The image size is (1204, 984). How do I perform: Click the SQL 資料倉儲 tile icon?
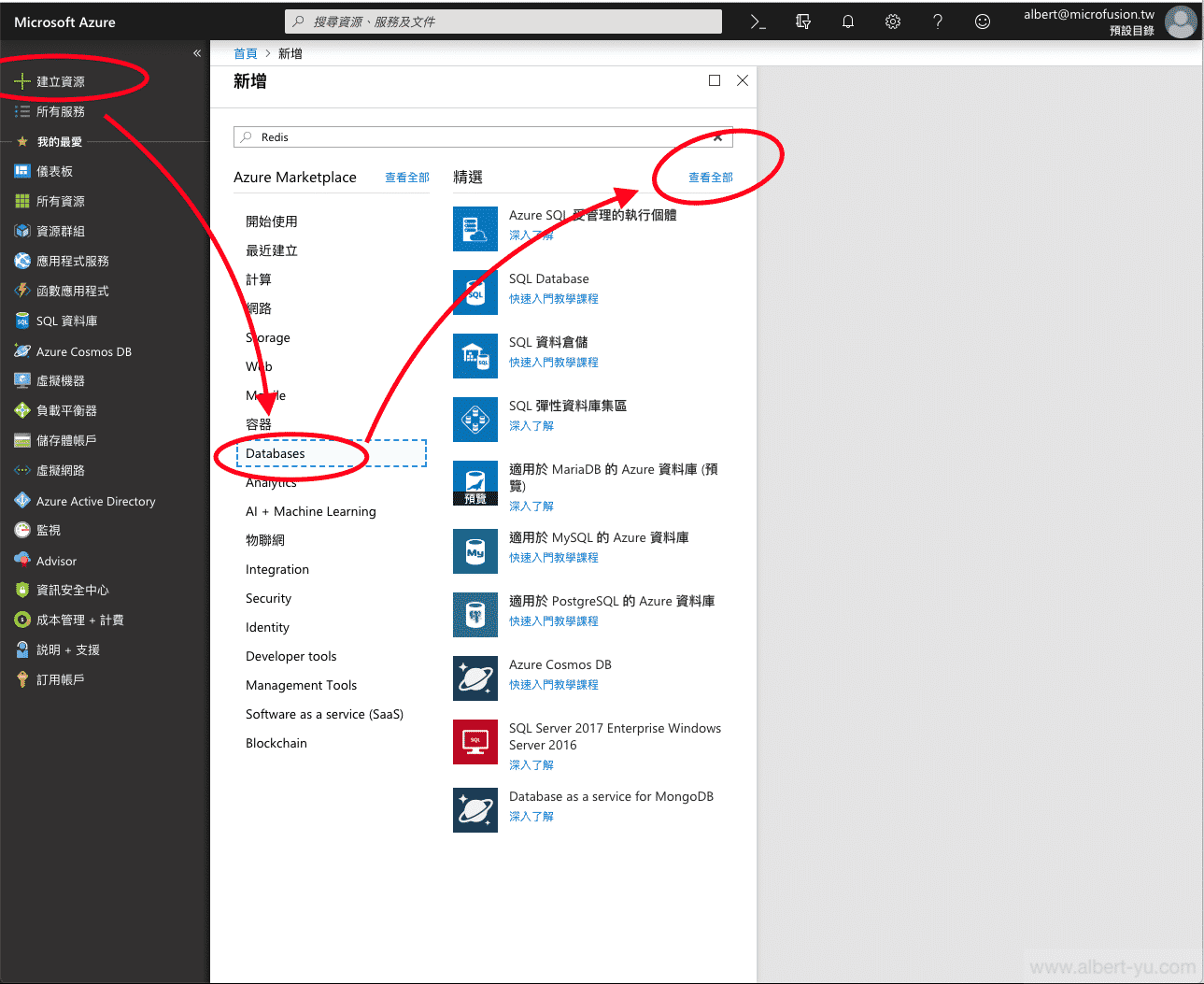[x=475, y=356]
